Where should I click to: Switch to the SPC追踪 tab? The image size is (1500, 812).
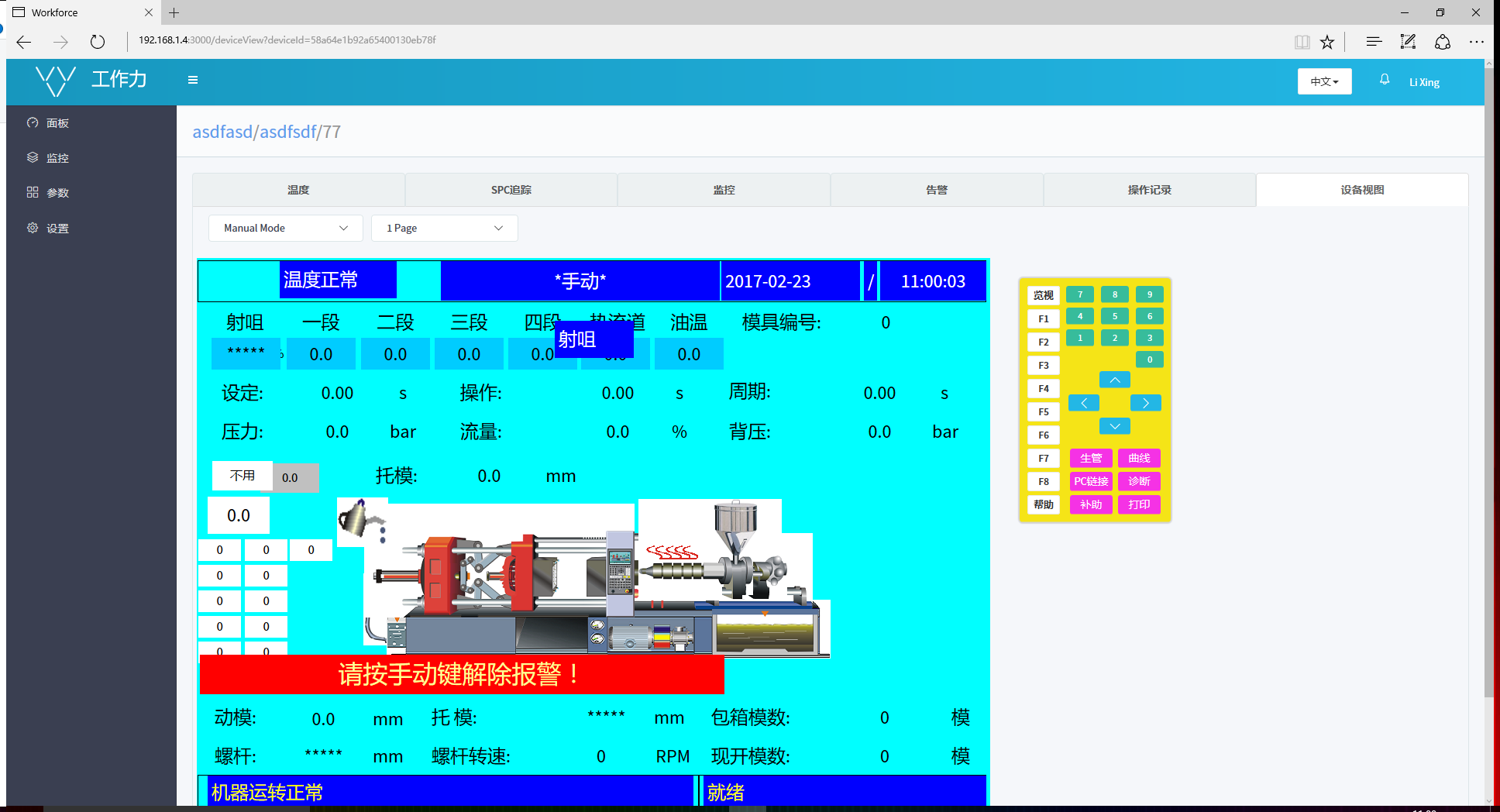511,189
